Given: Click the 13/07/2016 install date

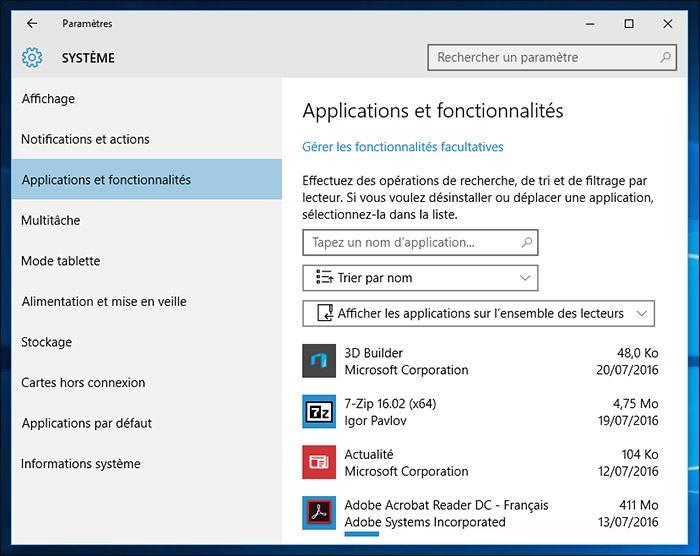Looking at the screenshot, I should pyautogui.click(x=628, y=522).
